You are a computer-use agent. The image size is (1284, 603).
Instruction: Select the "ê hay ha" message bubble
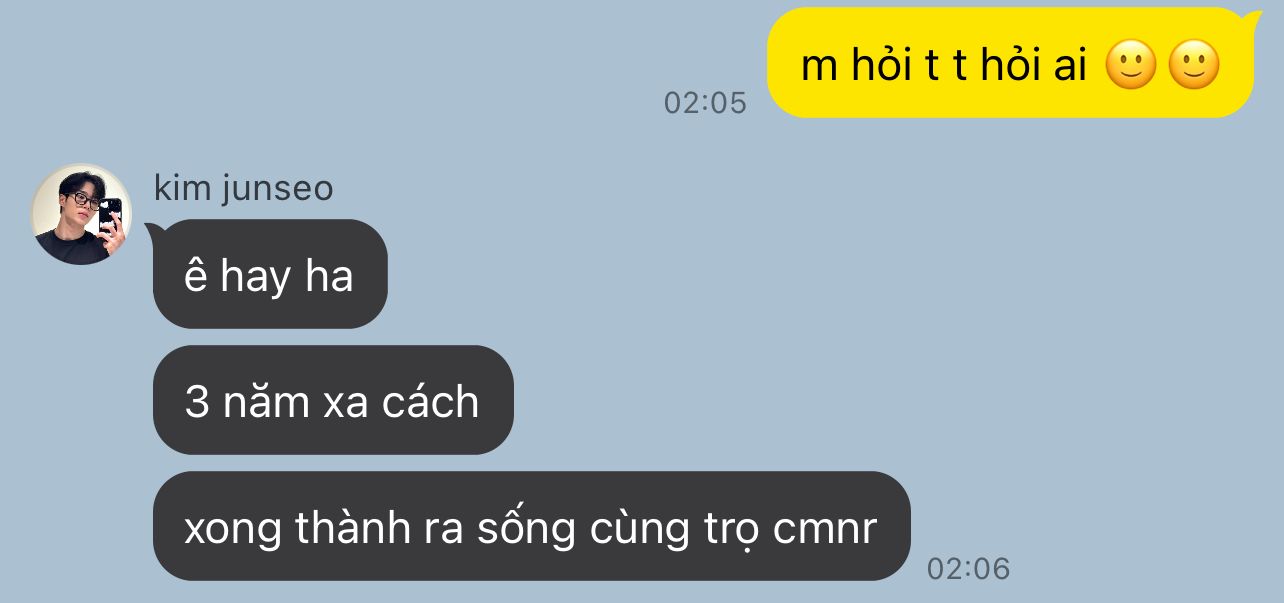coord(270,274)
